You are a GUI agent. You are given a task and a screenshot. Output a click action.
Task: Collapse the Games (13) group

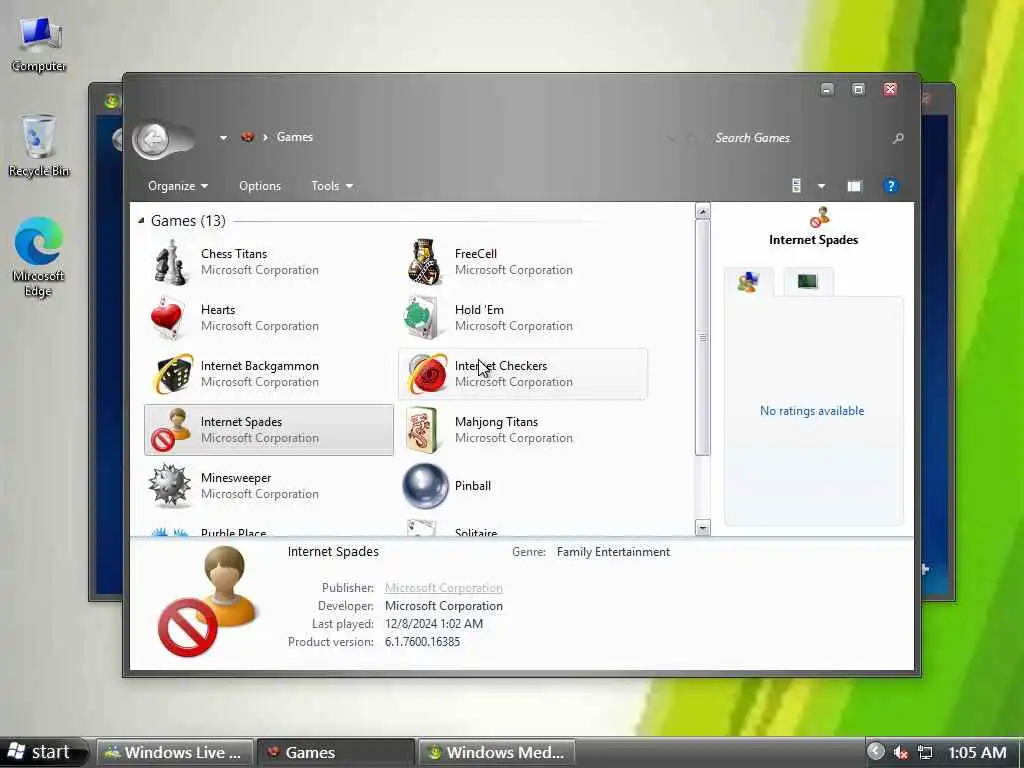141,221
